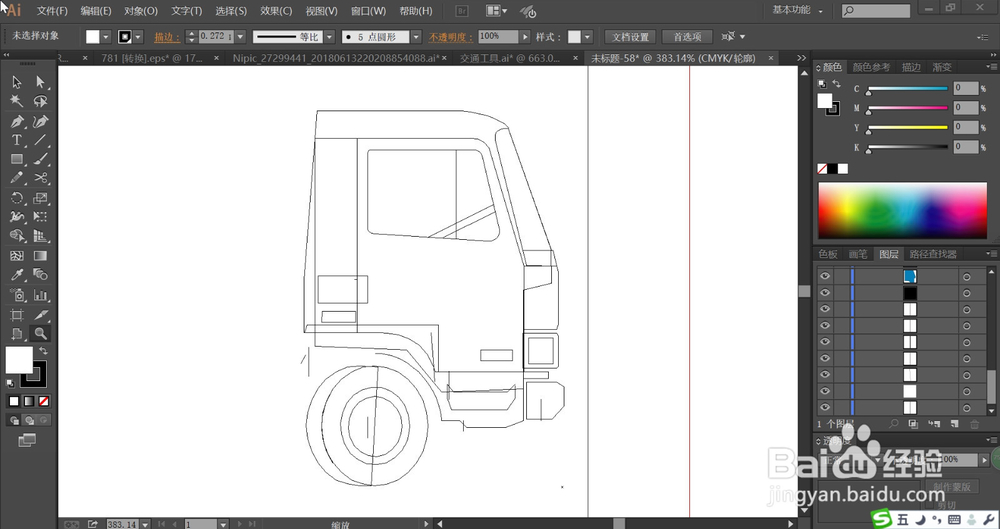This screenshot has width=1000, height=529.
Task: Open zoom level dropdown beside 383.14
Action: tap(145, 524)
